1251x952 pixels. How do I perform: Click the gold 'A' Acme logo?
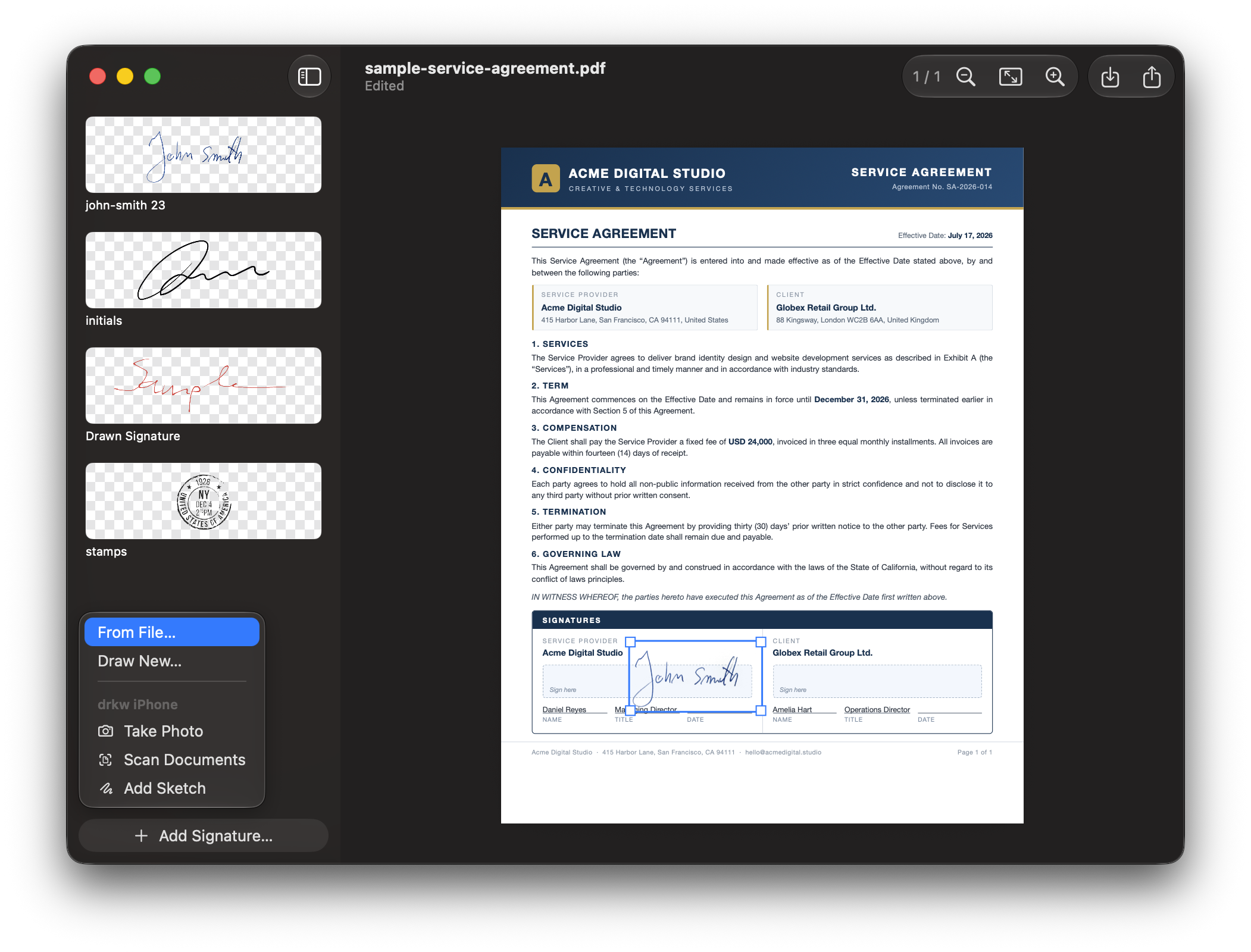(x=545, y=178)
